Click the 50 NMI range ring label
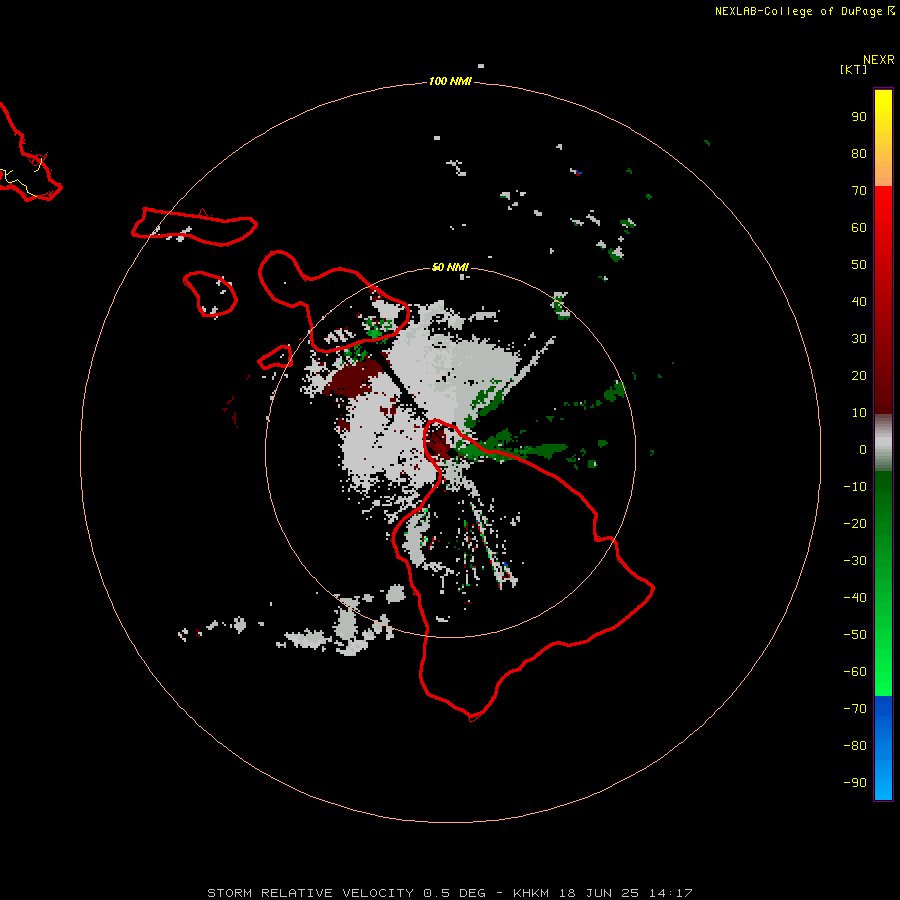This screenshot has width=900, height=900. coord(450,267)
